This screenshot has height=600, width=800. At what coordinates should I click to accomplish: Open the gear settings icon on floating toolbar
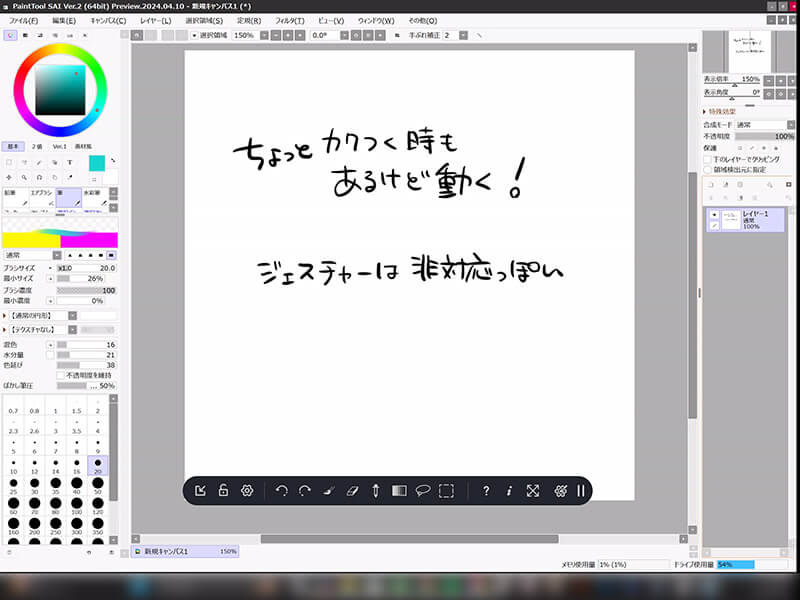(246, 490)
